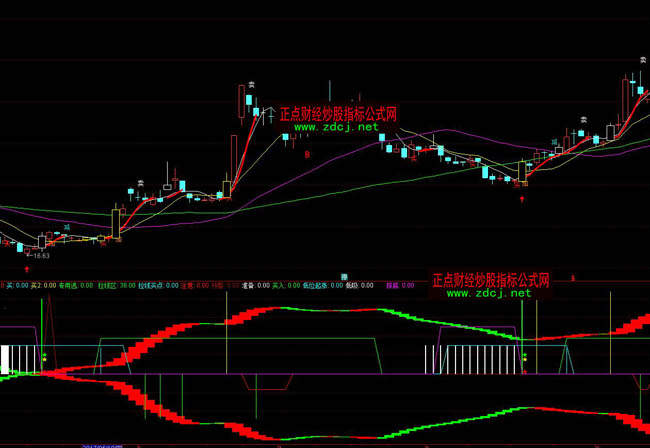Screen dimensions: 650x448
Task: Open the upper www.zdcj.net link
Action: (x=337, y=127)
